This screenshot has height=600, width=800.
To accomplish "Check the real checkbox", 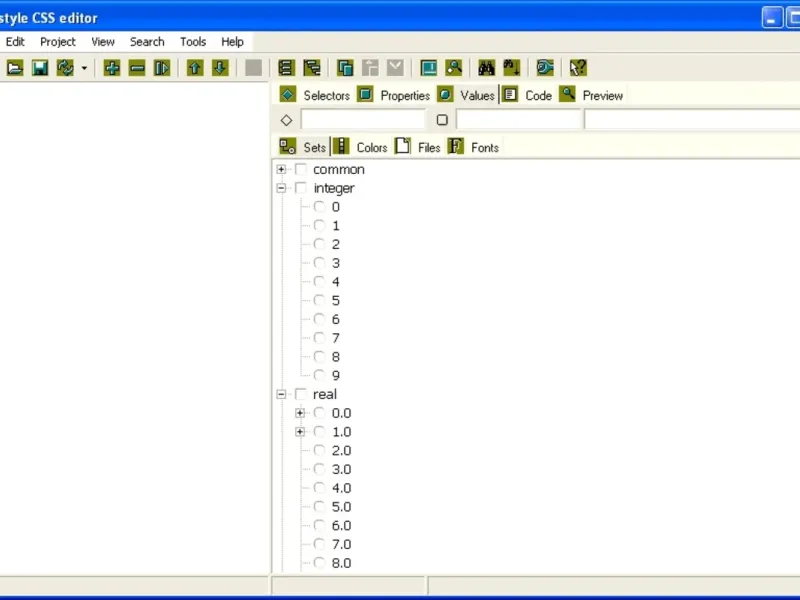I will click(x=301, y=394).
